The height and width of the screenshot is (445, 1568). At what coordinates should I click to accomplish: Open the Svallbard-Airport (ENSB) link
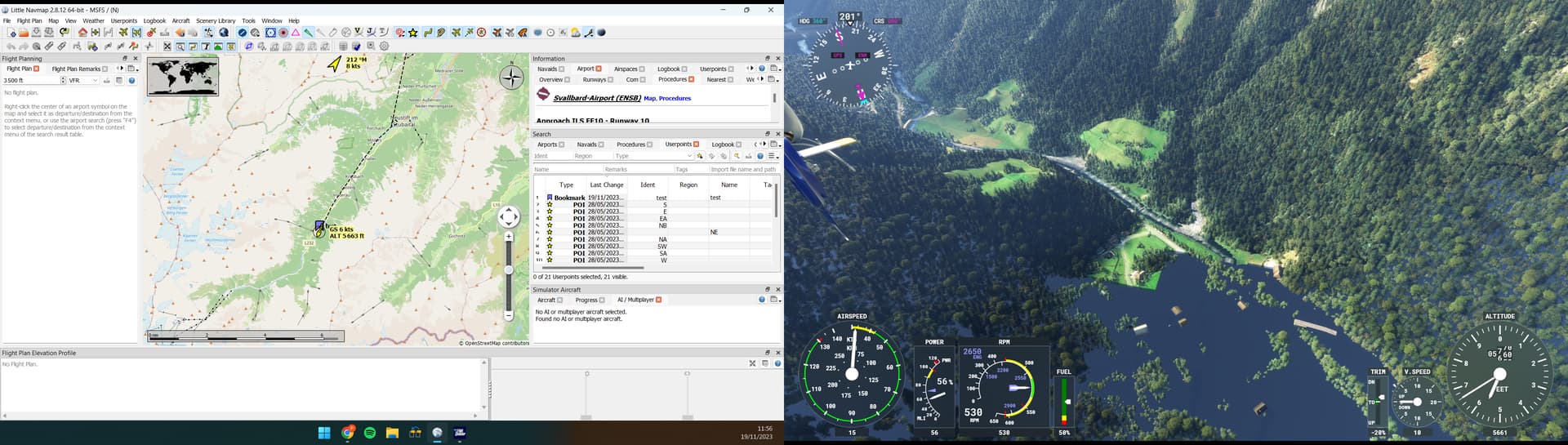(x=597, y=98)
